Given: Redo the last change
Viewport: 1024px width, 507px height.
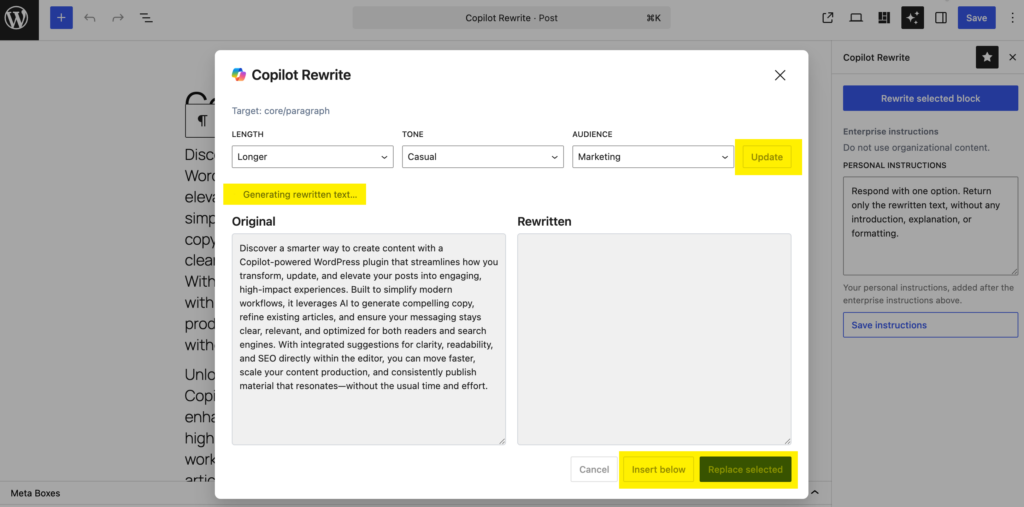Looking at the screenshot, I should point(118,18).
